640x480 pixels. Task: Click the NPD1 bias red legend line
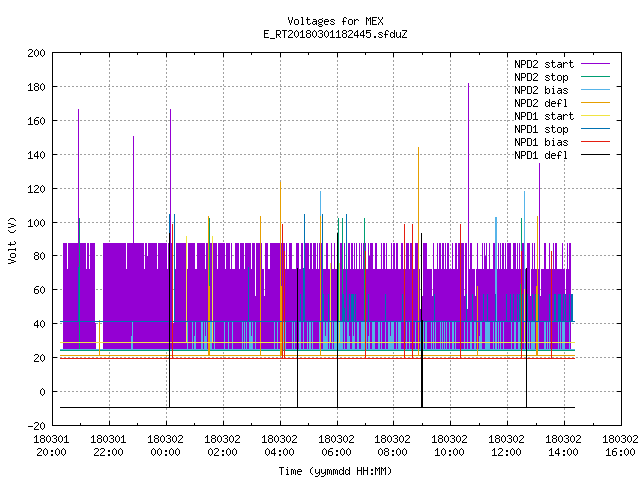click(x=595, y=142)
